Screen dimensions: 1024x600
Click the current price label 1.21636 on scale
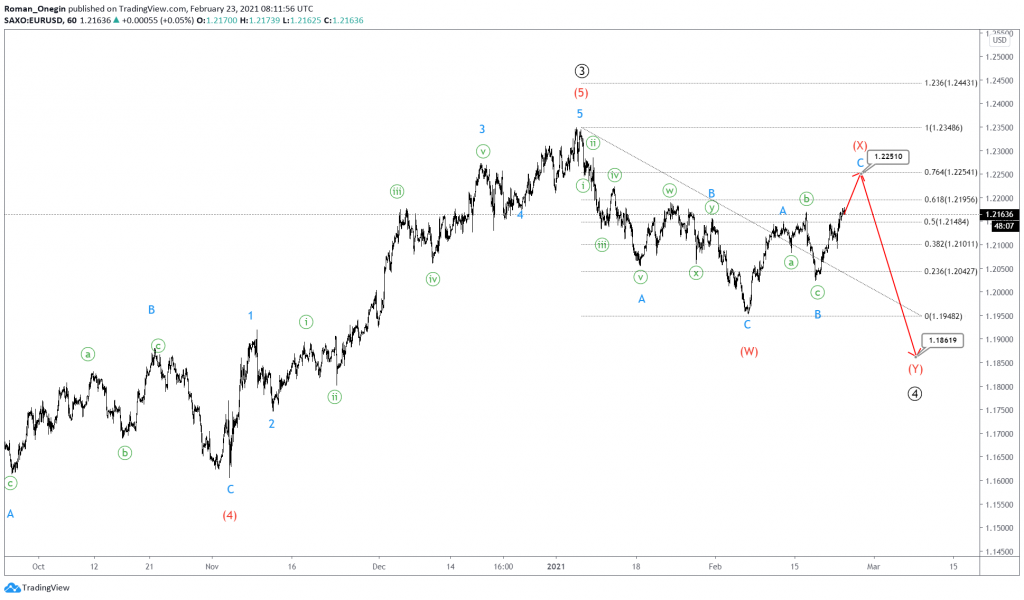[x=1000, y=213]
